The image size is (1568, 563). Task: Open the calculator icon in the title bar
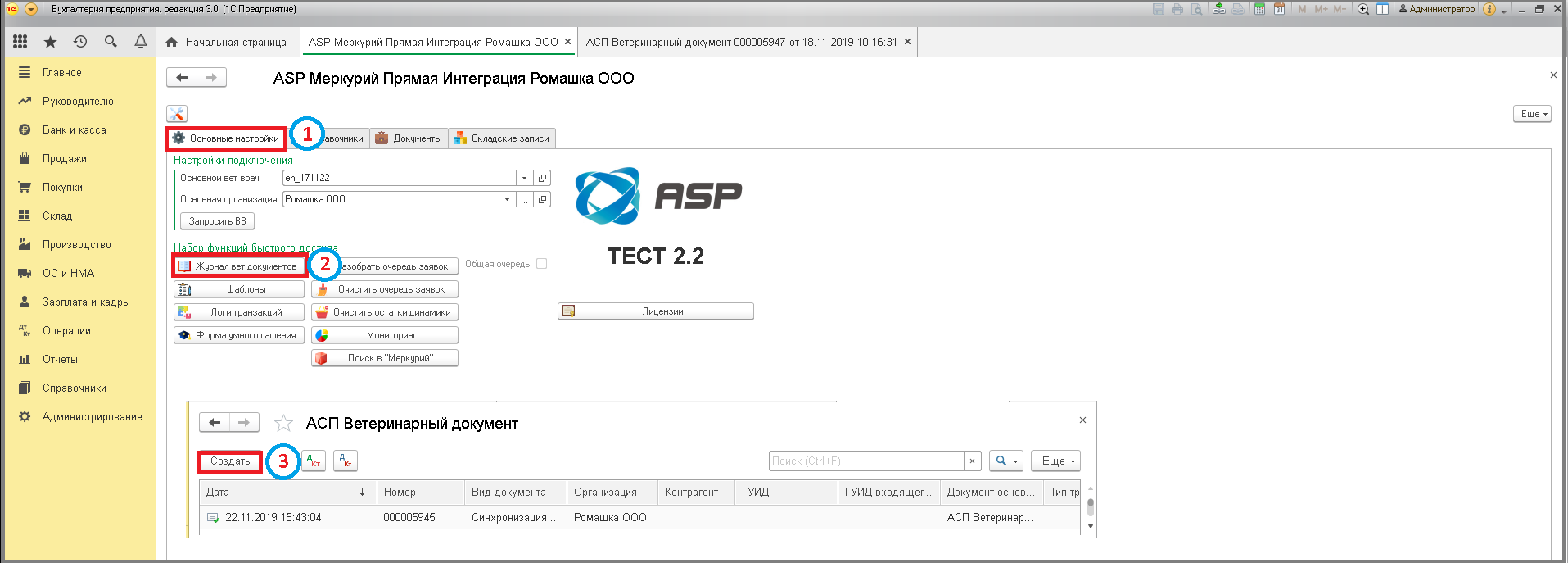point(1259,9)
